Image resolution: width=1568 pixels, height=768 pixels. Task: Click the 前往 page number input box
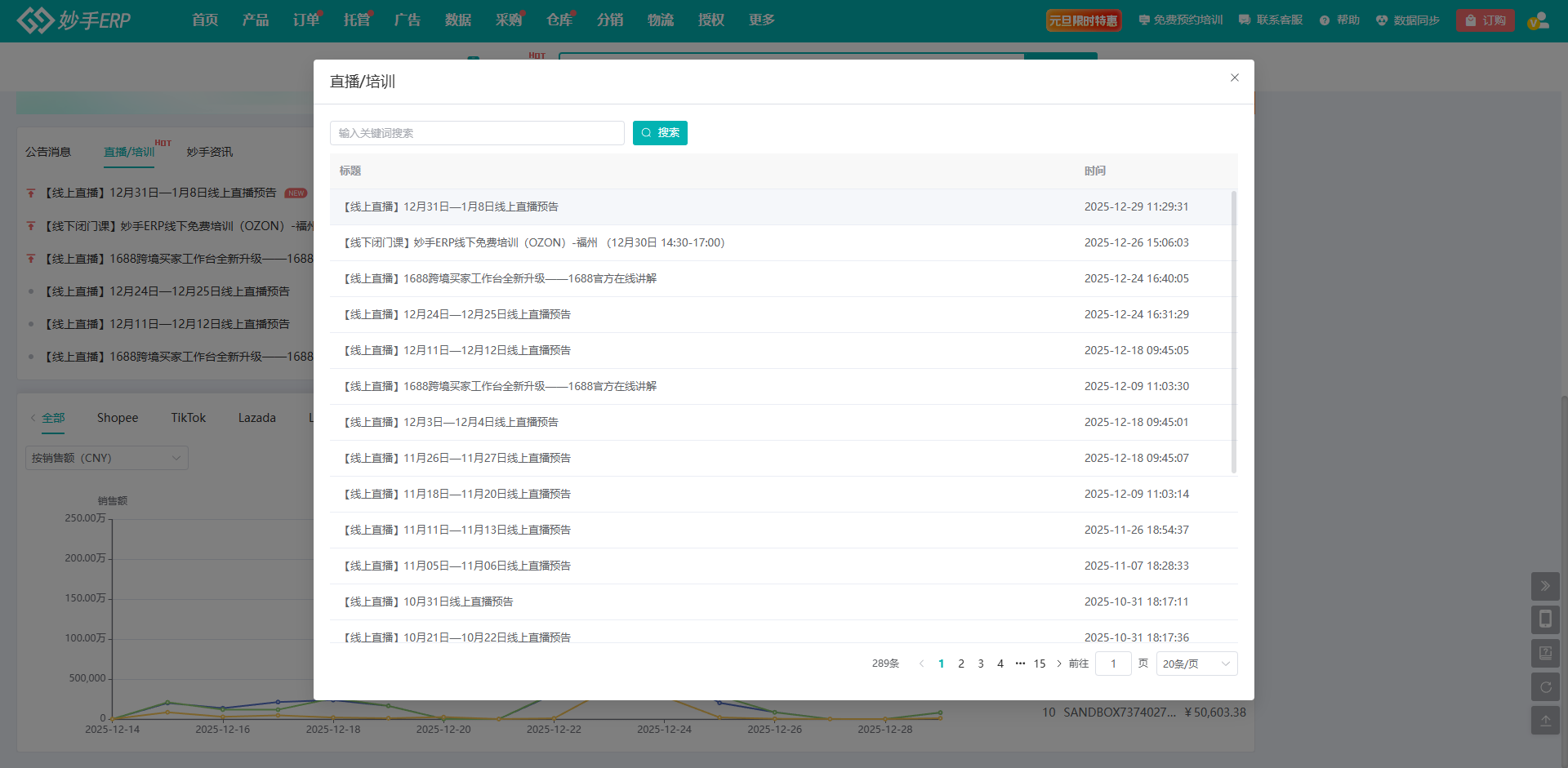[x=1112, y=664]
